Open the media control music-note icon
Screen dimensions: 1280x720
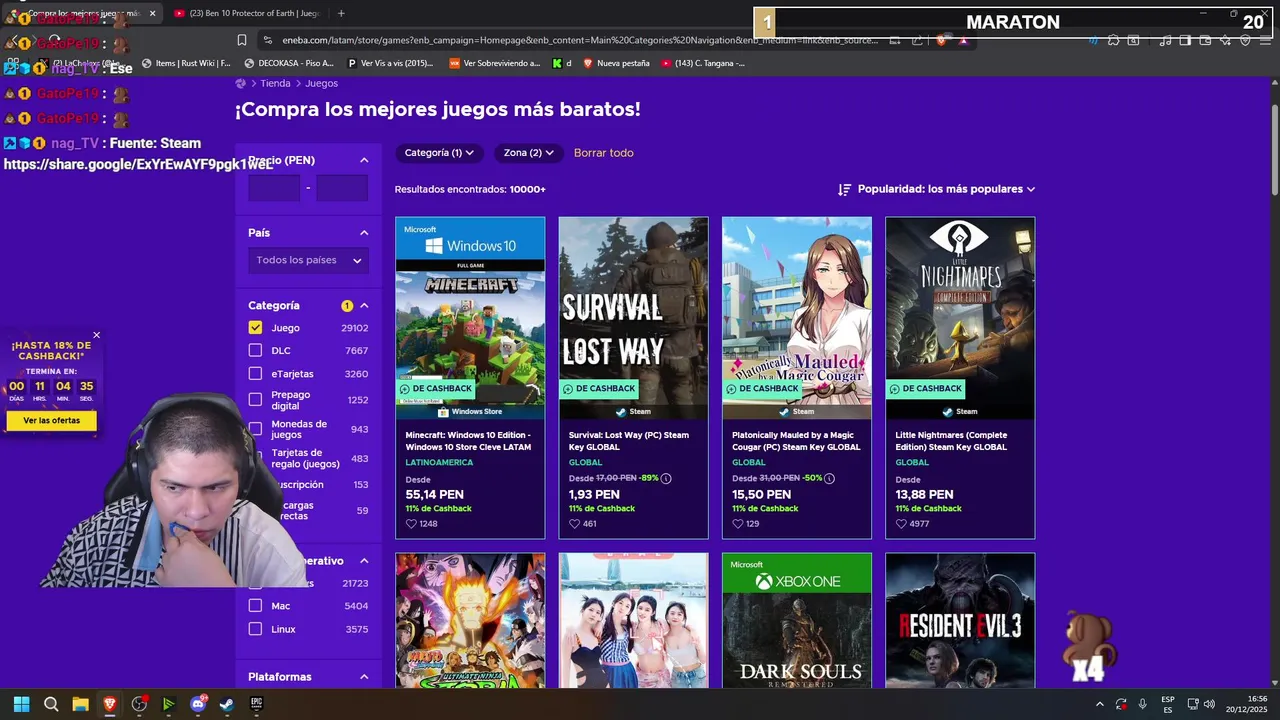1165,40
